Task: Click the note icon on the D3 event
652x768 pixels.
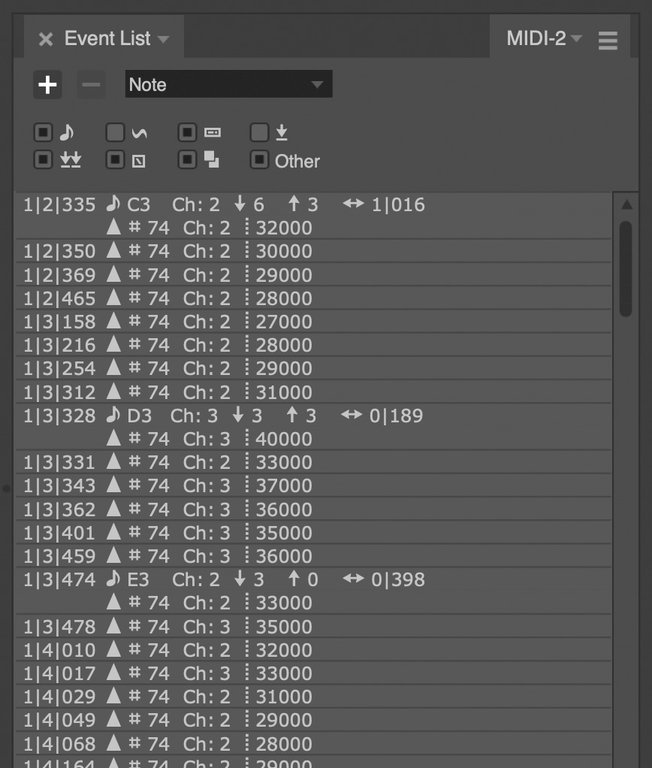Action: tap(113, 415)
